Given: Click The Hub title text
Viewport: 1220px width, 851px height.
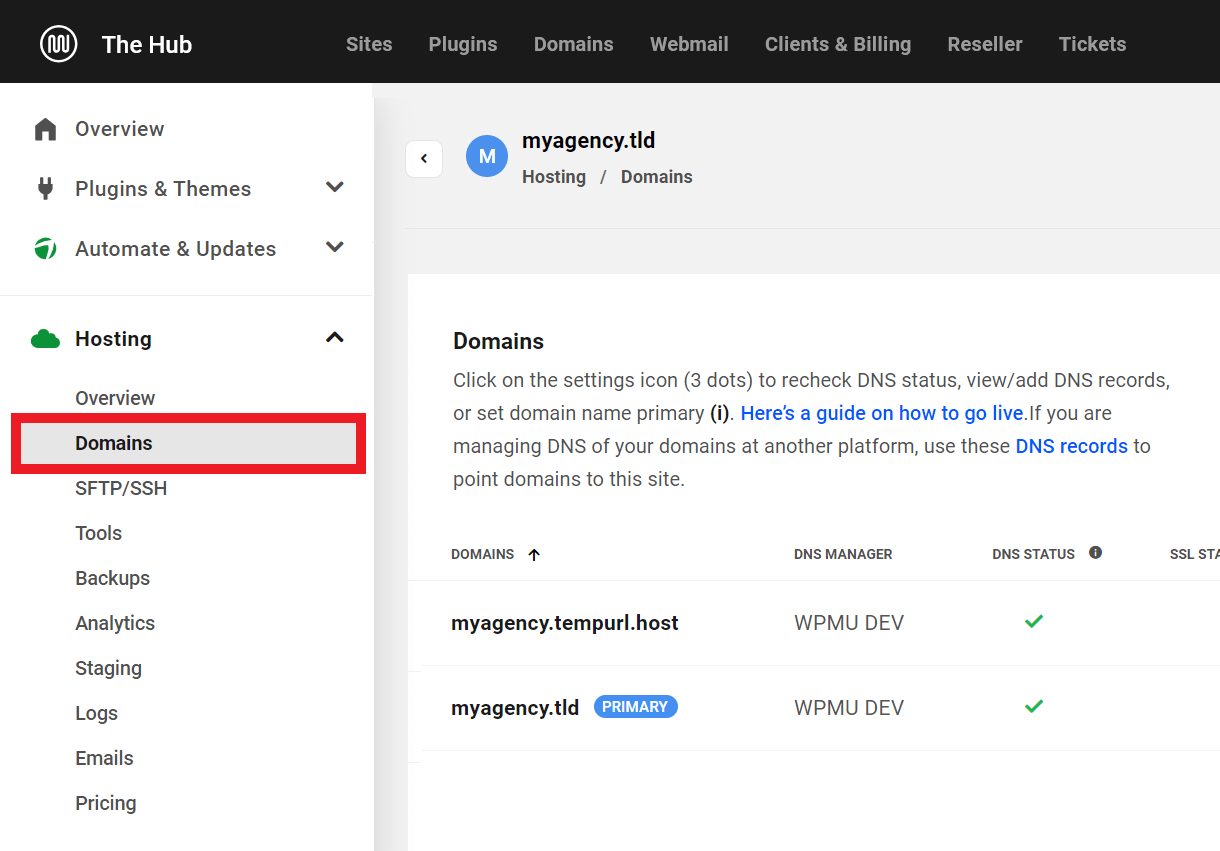Looking at the screenshot, I should 147,44.
